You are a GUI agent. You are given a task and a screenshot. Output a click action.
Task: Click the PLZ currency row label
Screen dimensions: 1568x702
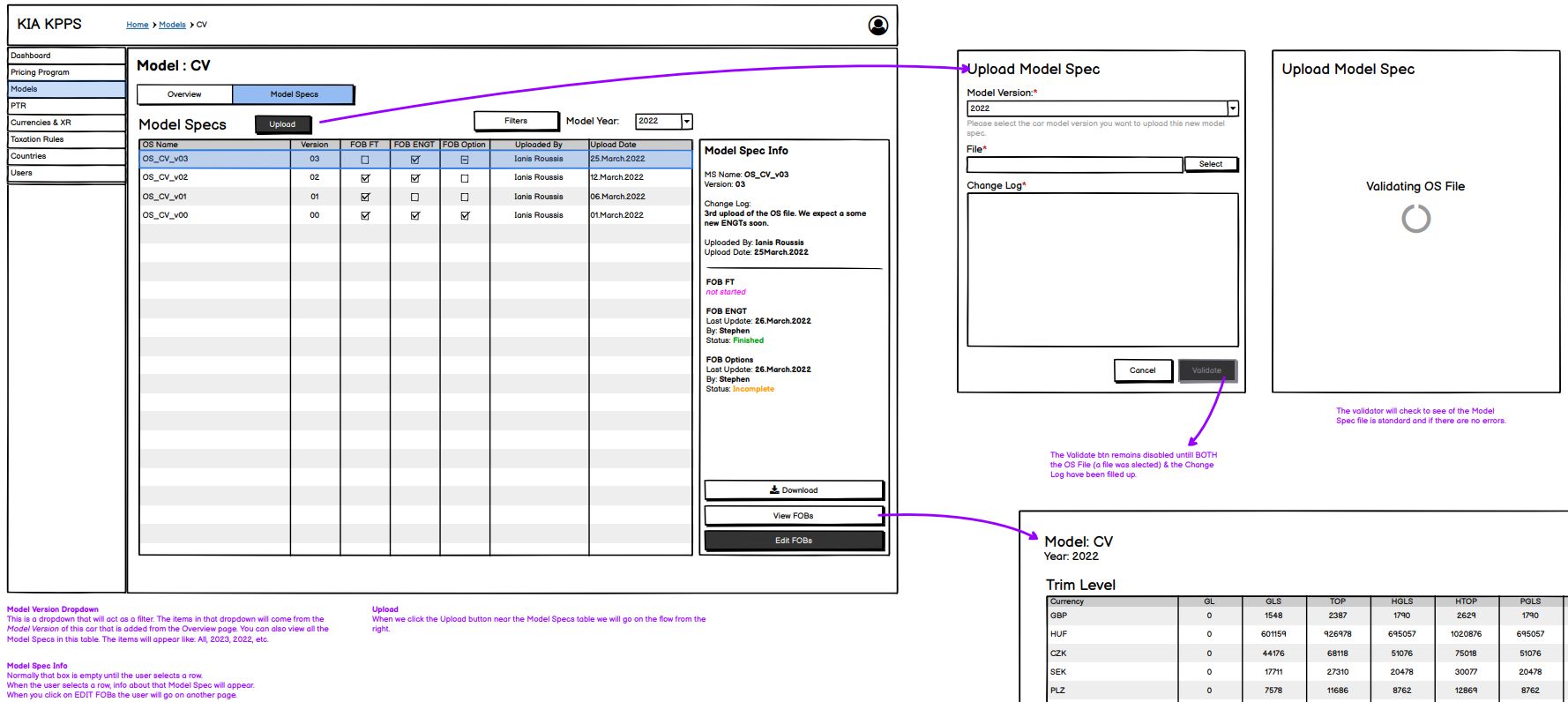pos(1057,691)
